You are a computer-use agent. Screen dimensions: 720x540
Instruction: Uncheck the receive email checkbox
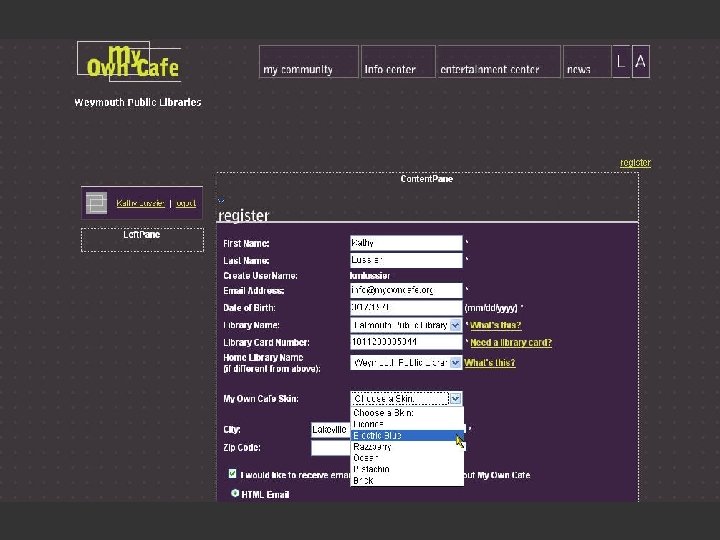tap(232, 473)
